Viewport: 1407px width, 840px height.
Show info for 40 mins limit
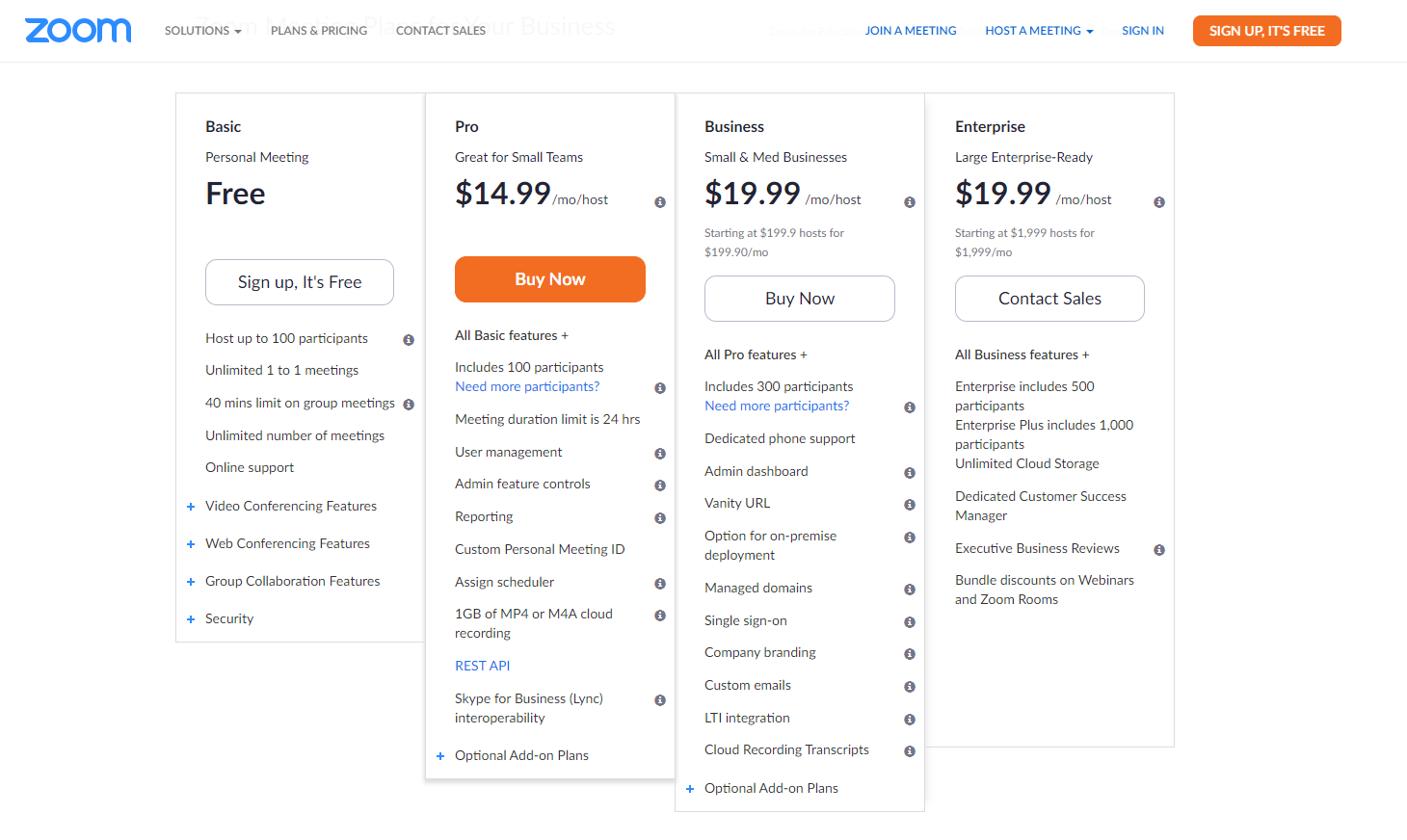409,405
